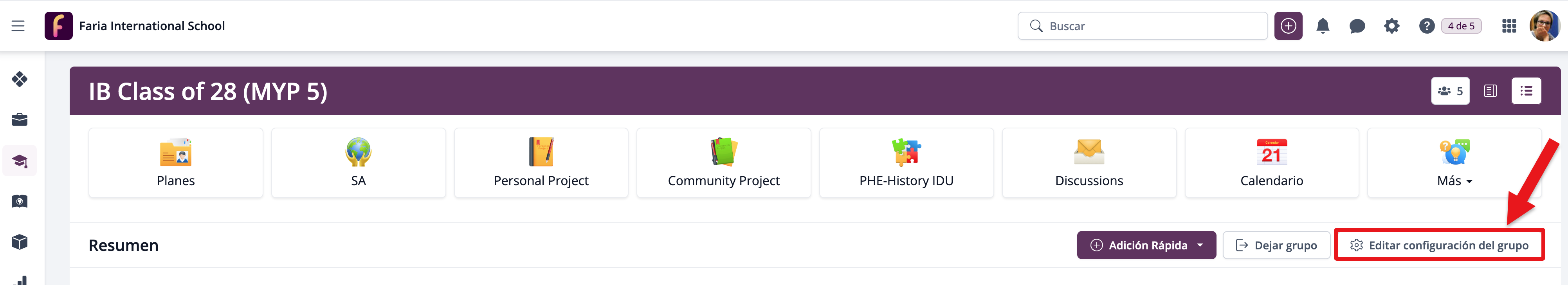
Task: Open the messages chat bubble icon
Action: point(1357,26)
